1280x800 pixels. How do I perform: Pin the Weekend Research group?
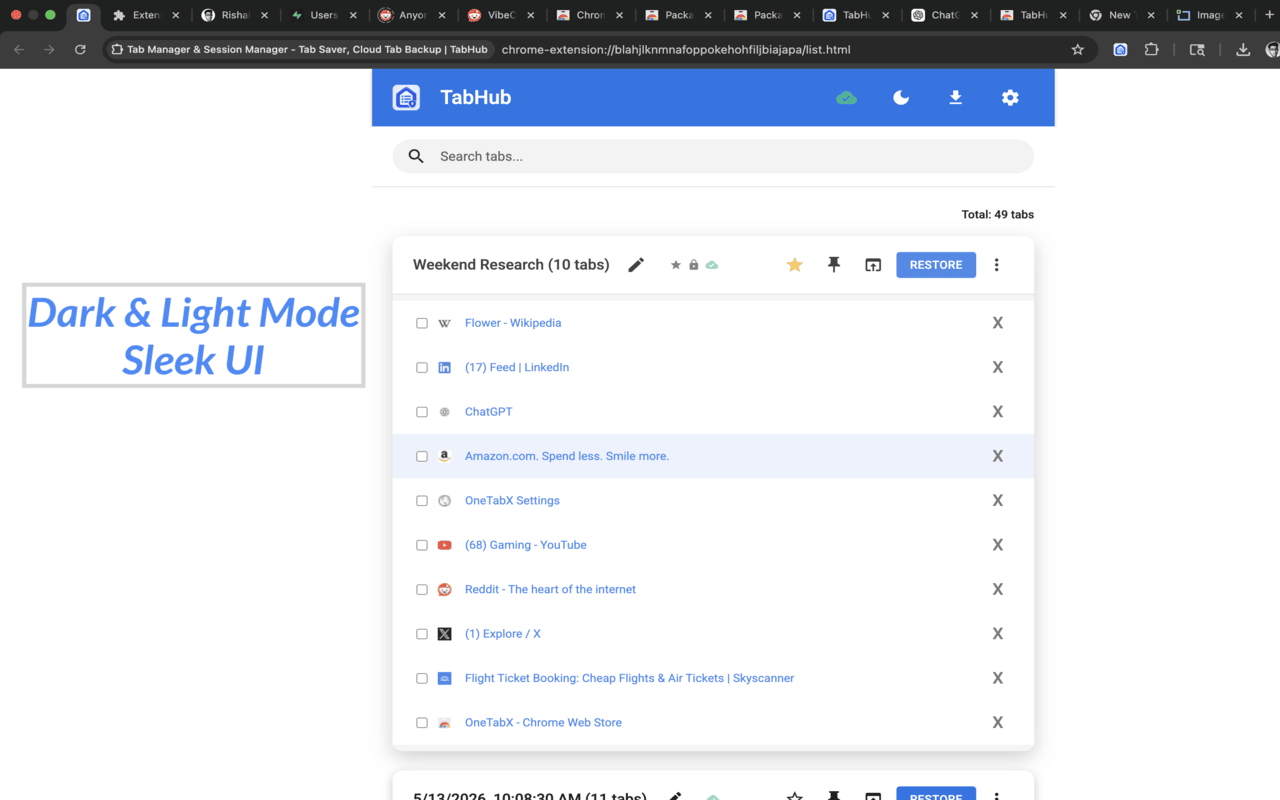tap(834, 265)
